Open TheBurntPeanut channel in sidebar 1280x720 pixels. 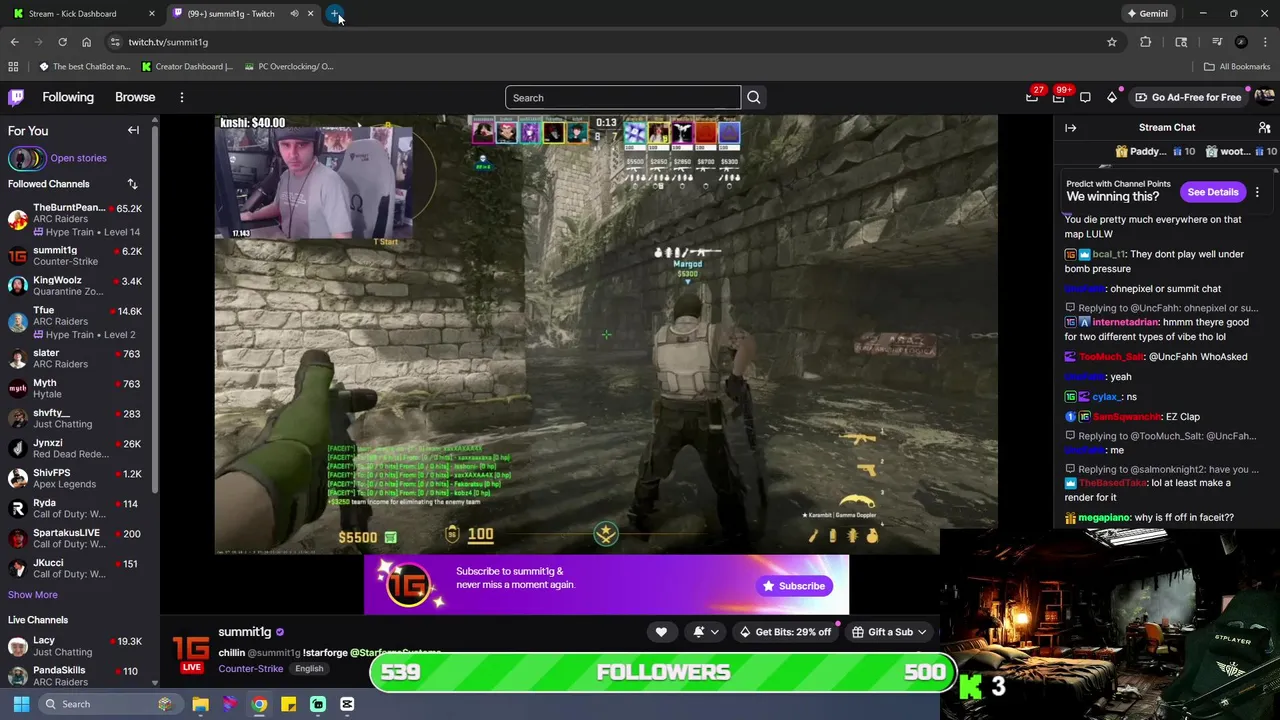[x=76, y=220]
